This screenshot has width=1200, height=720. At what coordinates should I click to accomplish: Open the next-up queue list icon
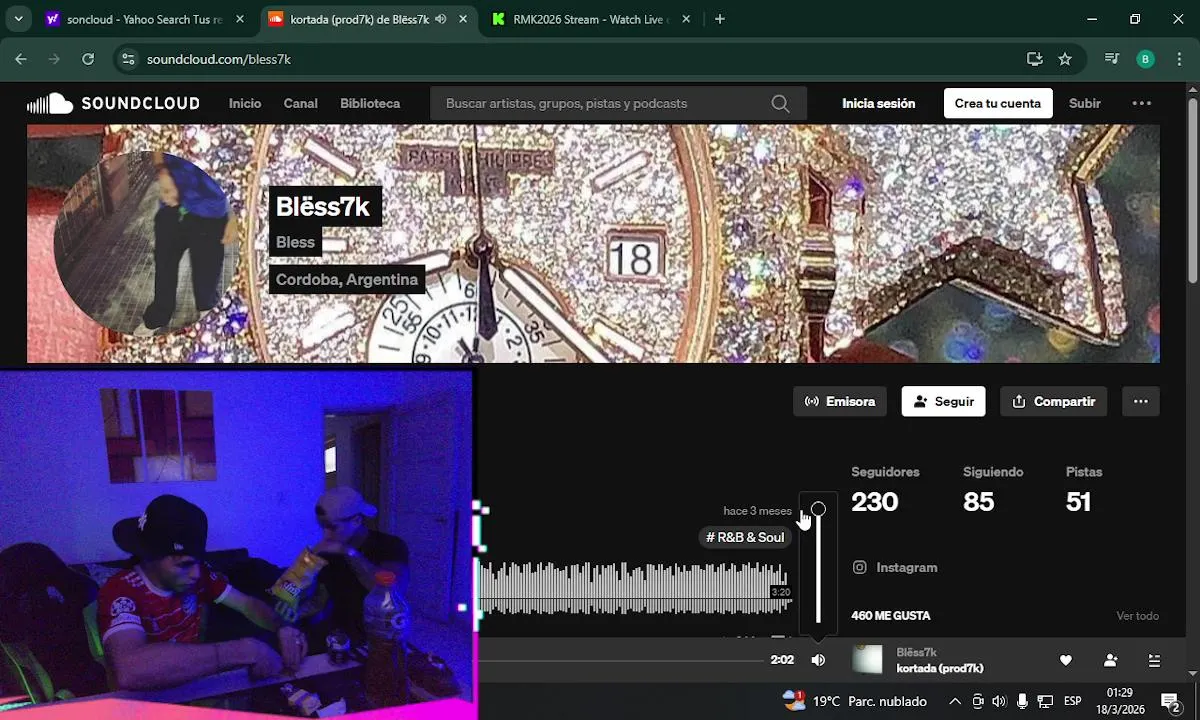click(1154, 660)
